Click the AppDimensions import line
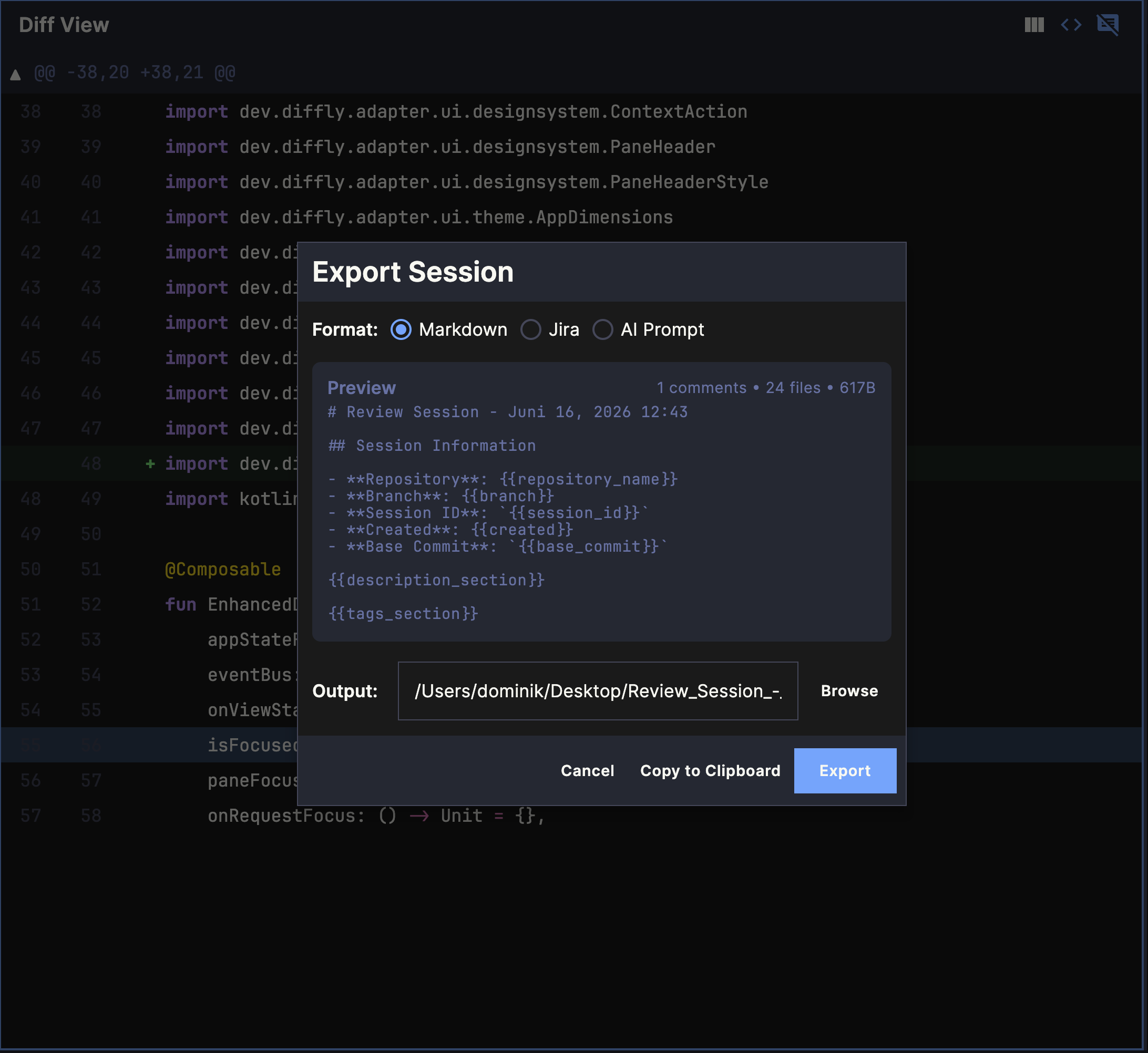The image size is (1148, 1053). [x=419, y=218]
